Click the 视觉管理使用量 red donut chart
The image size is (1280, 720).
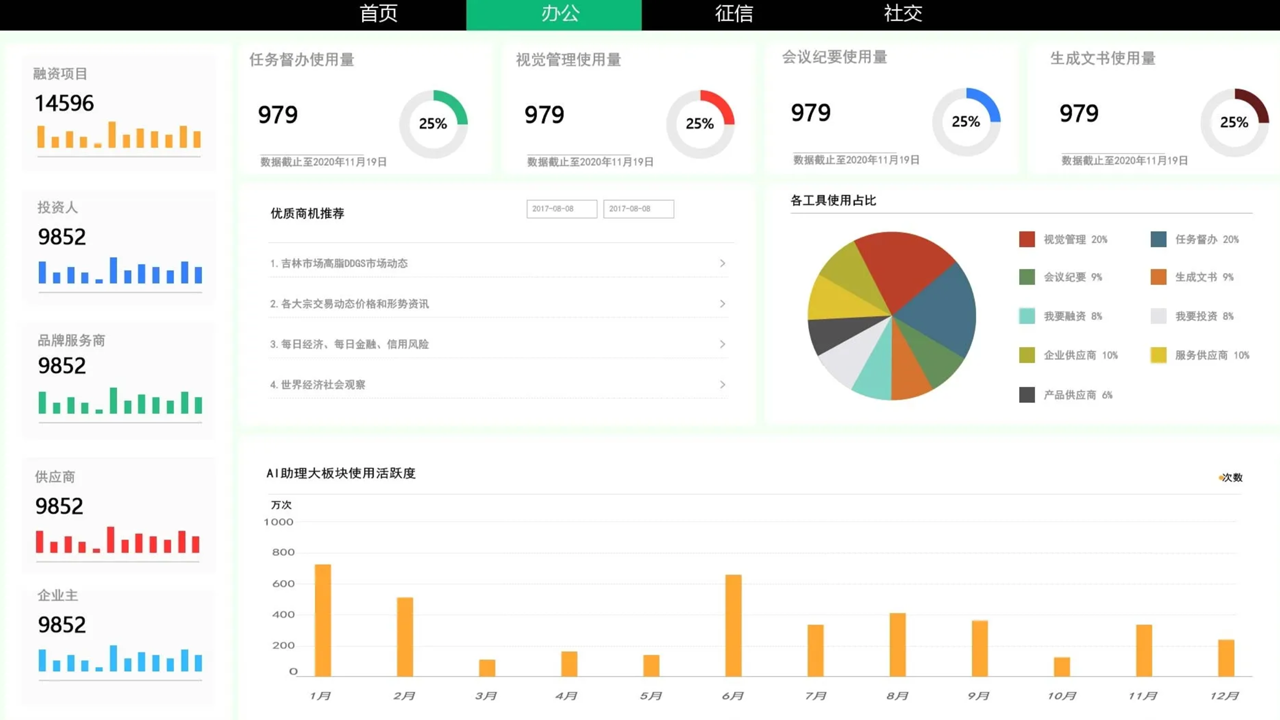click(x=700, y=124)
